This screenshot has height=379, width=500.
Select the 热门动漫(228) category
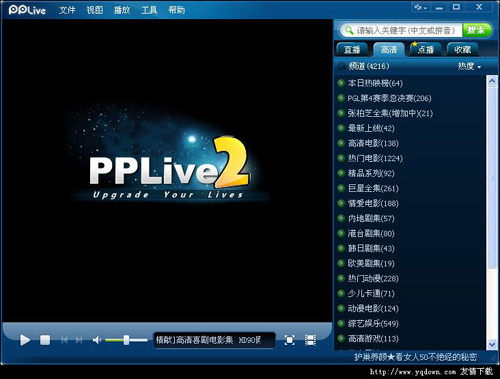point(373,278)
